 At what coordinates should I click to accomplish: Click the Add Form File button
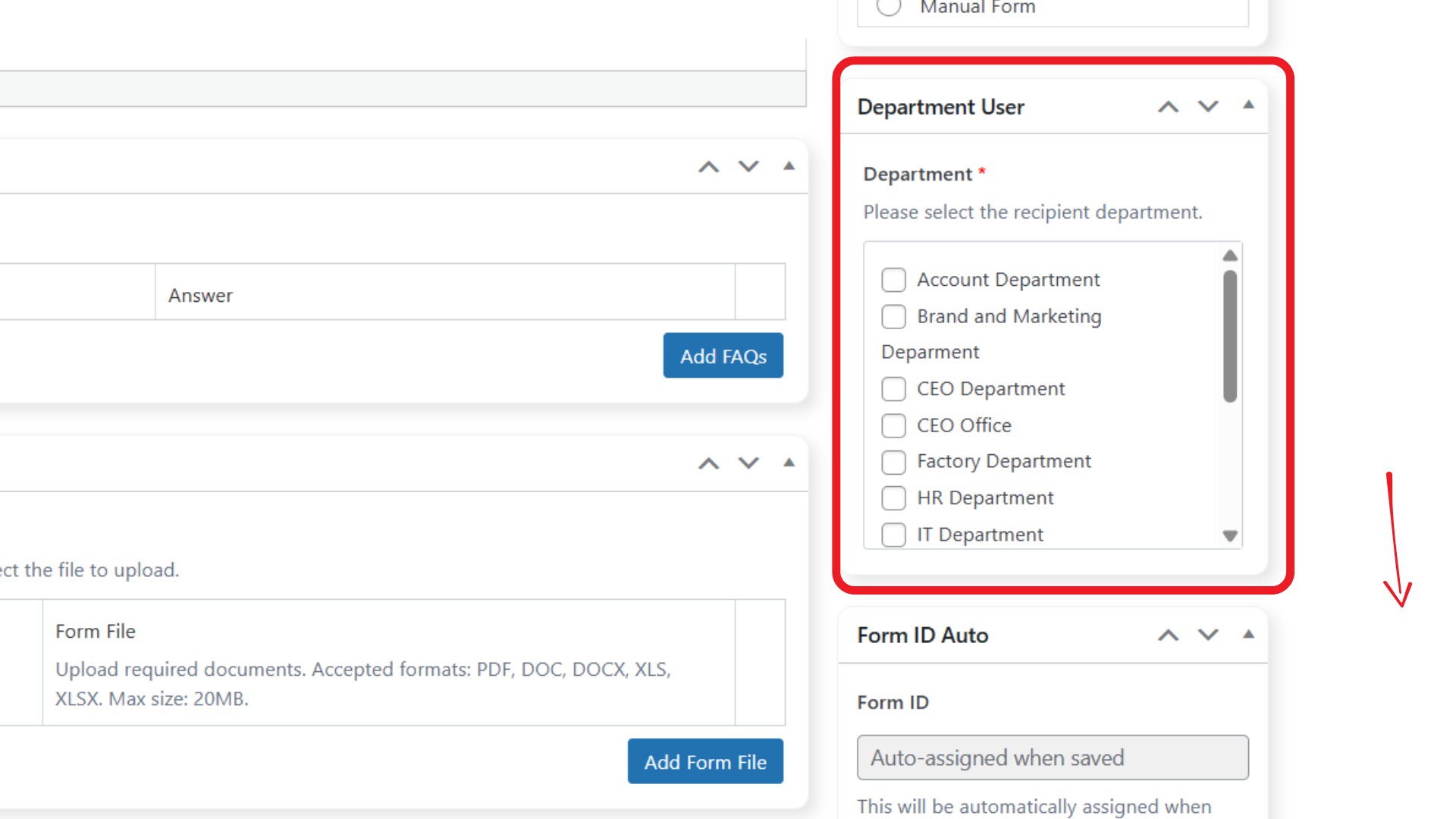click(704, 761)
